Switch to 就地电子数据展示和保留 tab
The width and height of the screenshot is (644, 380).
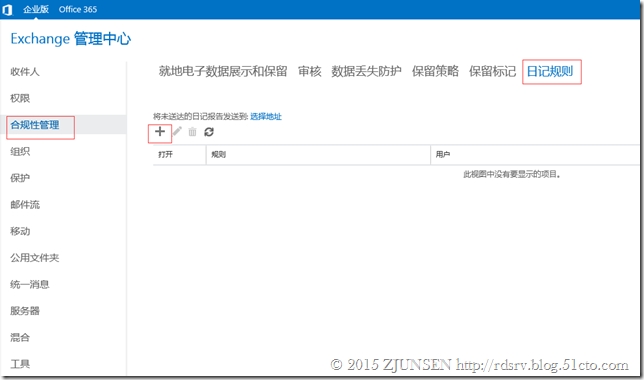[223, 71]
